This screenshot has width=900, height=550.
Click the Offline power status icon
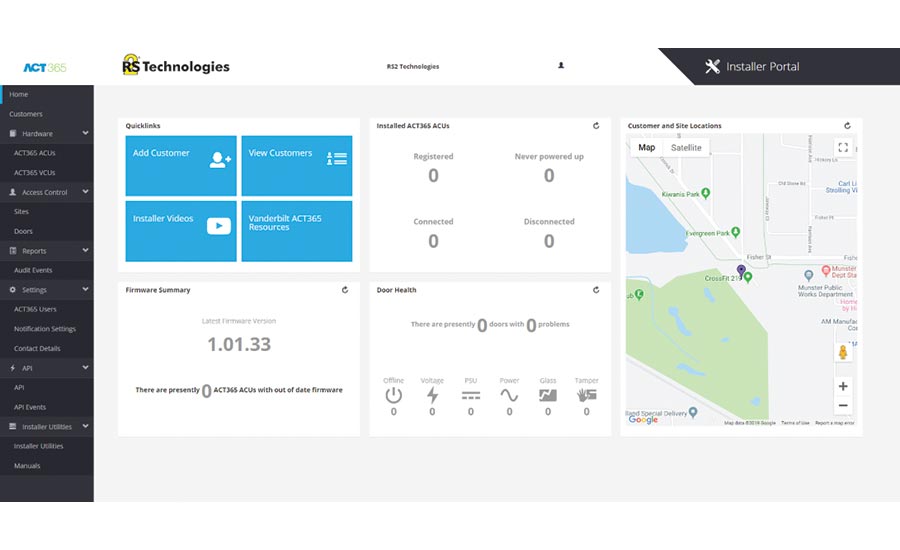click(x=393, y=395)
